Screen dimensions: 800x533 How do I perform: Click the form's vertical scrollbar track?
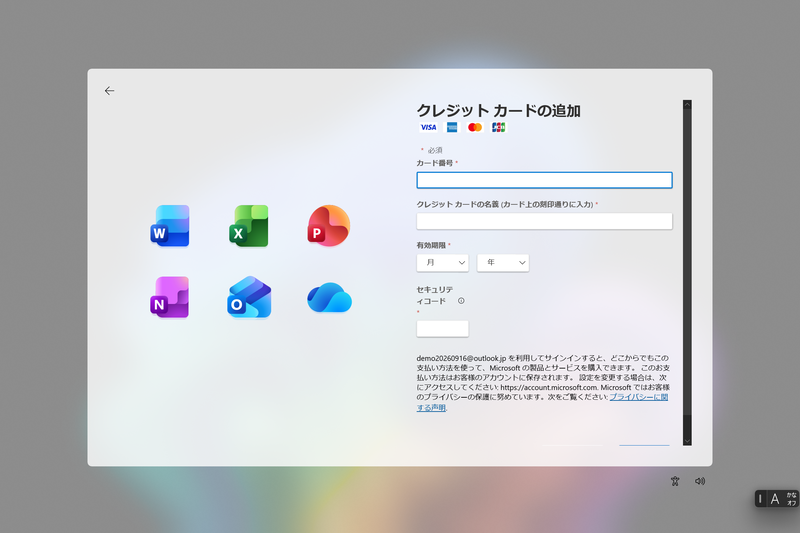click(x=687, y=273)
